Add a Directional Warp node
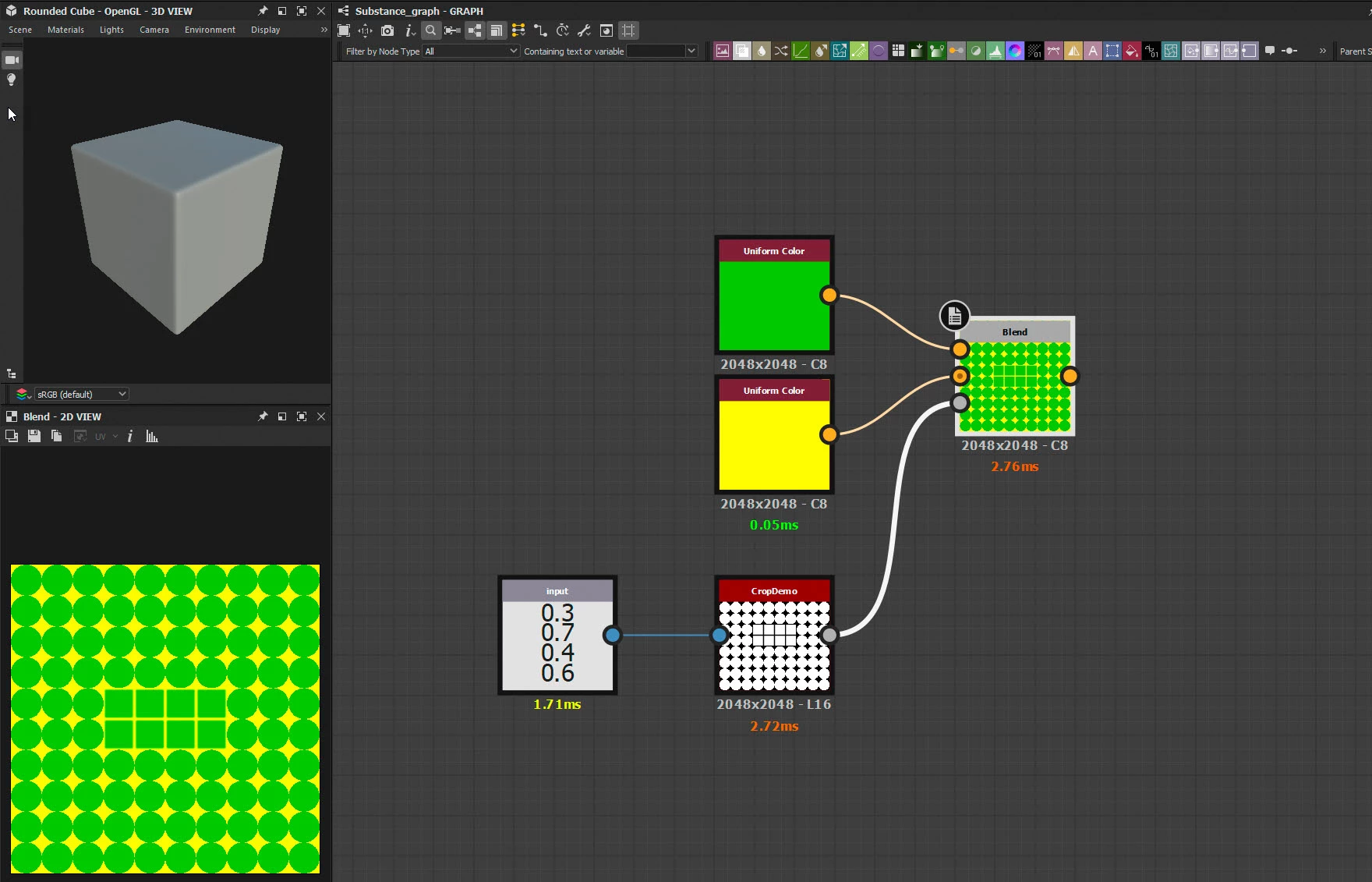 click(840, 51)
